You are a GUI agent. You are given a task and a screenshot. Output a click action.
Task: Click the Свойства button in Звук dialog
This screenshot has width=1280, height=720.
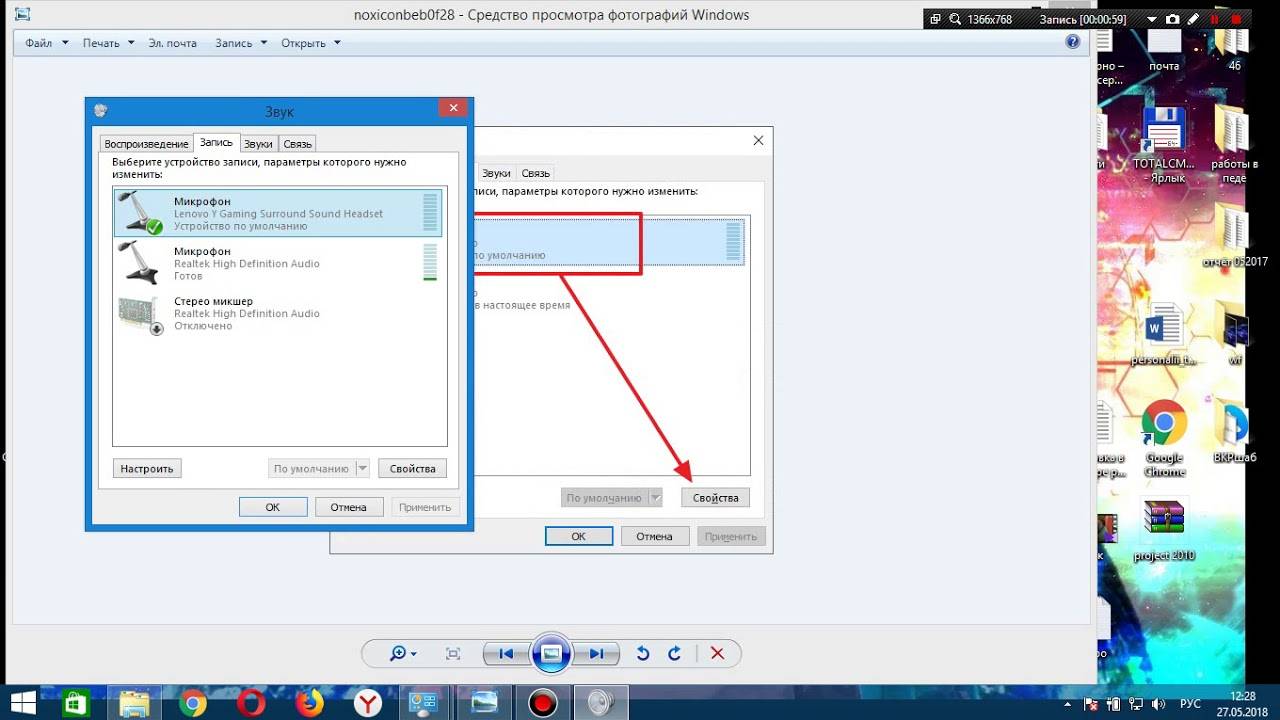pyautogui.click(x=413, y=468)
